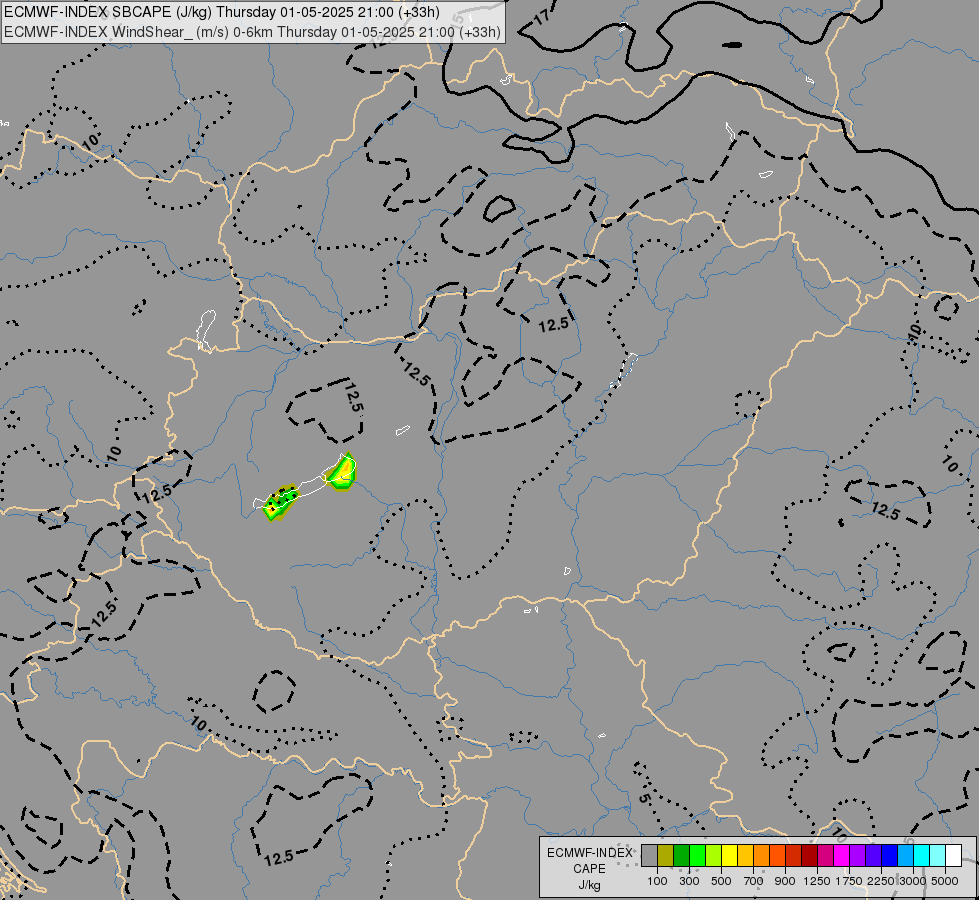Pick the red-orange legend swatch
This screenshot has width=979, height=900.
click(x=777, y=856)
